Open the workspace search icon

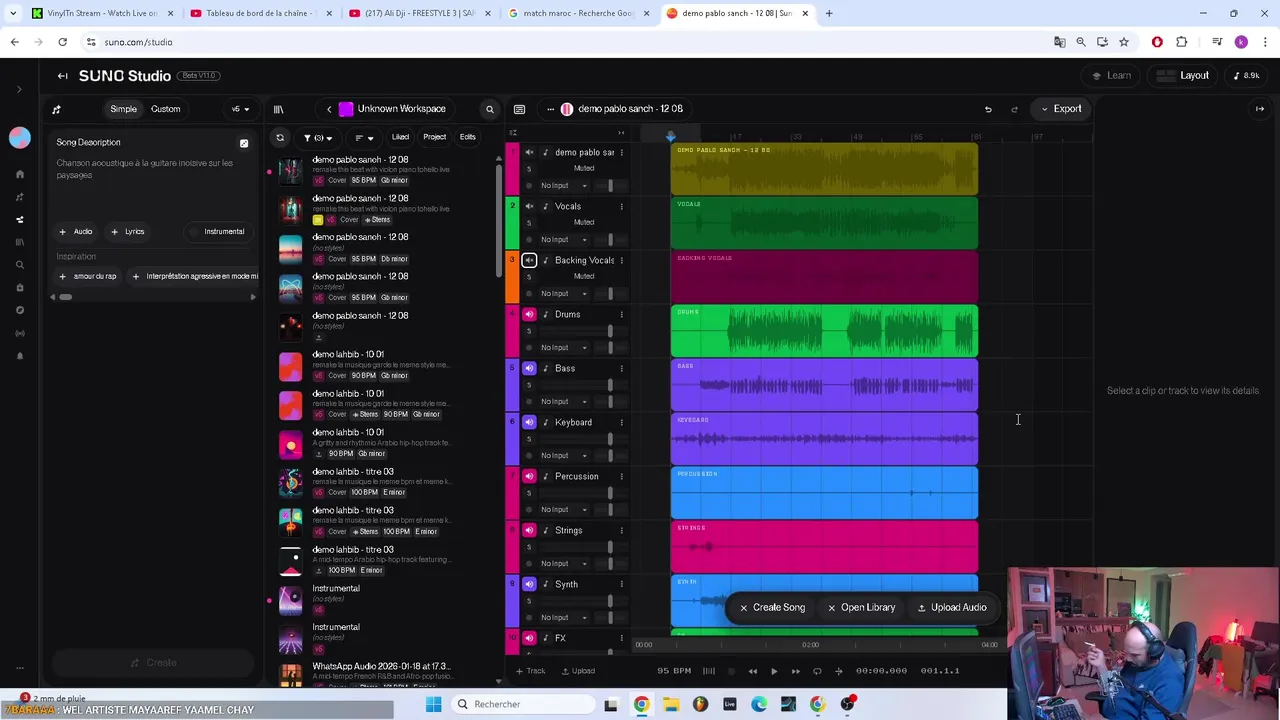tap(490, 109)
